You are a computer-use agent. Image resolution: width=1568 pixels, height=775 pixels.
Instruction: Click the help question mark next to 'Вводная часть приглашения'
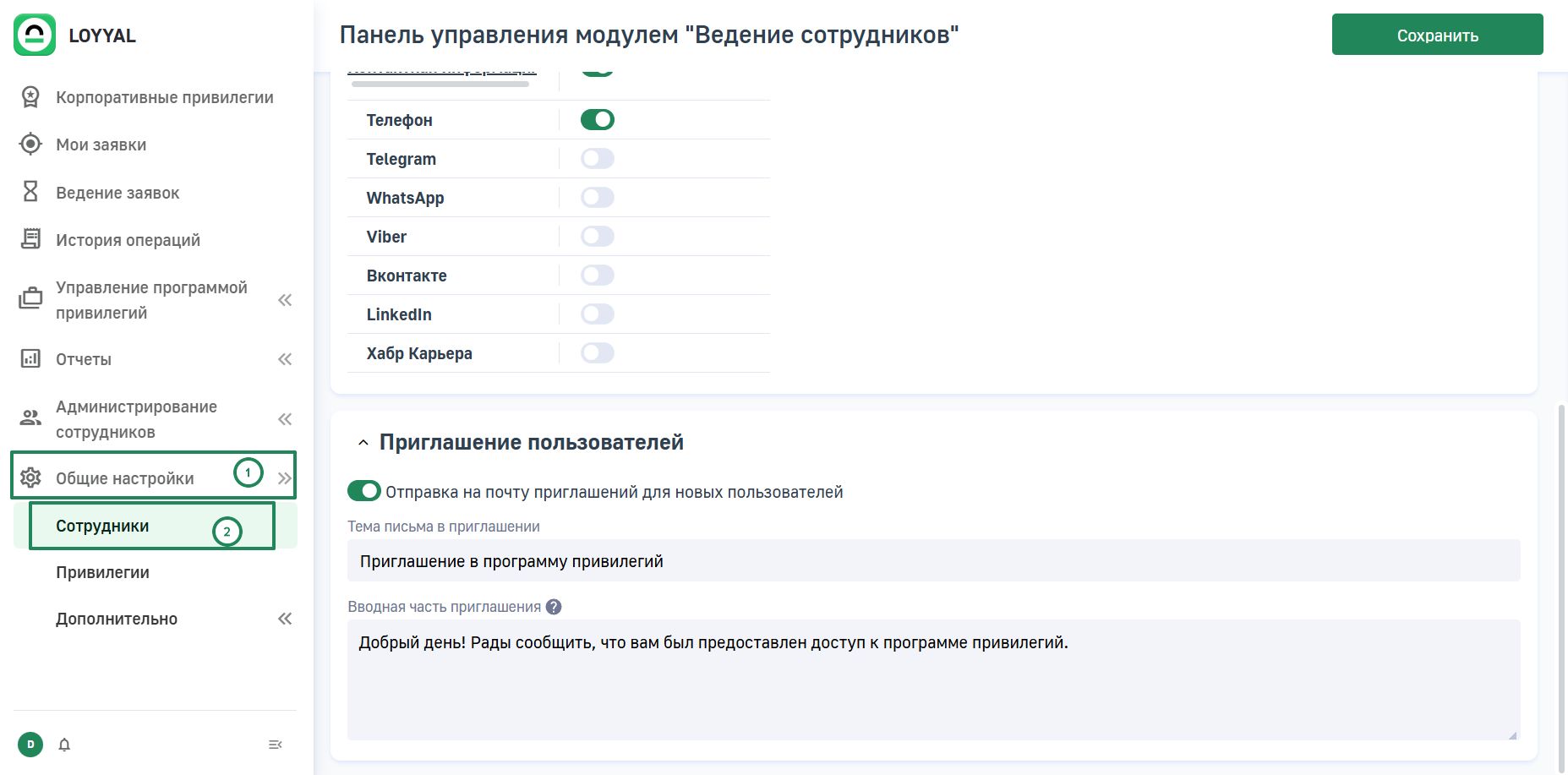tap(554, 607)
